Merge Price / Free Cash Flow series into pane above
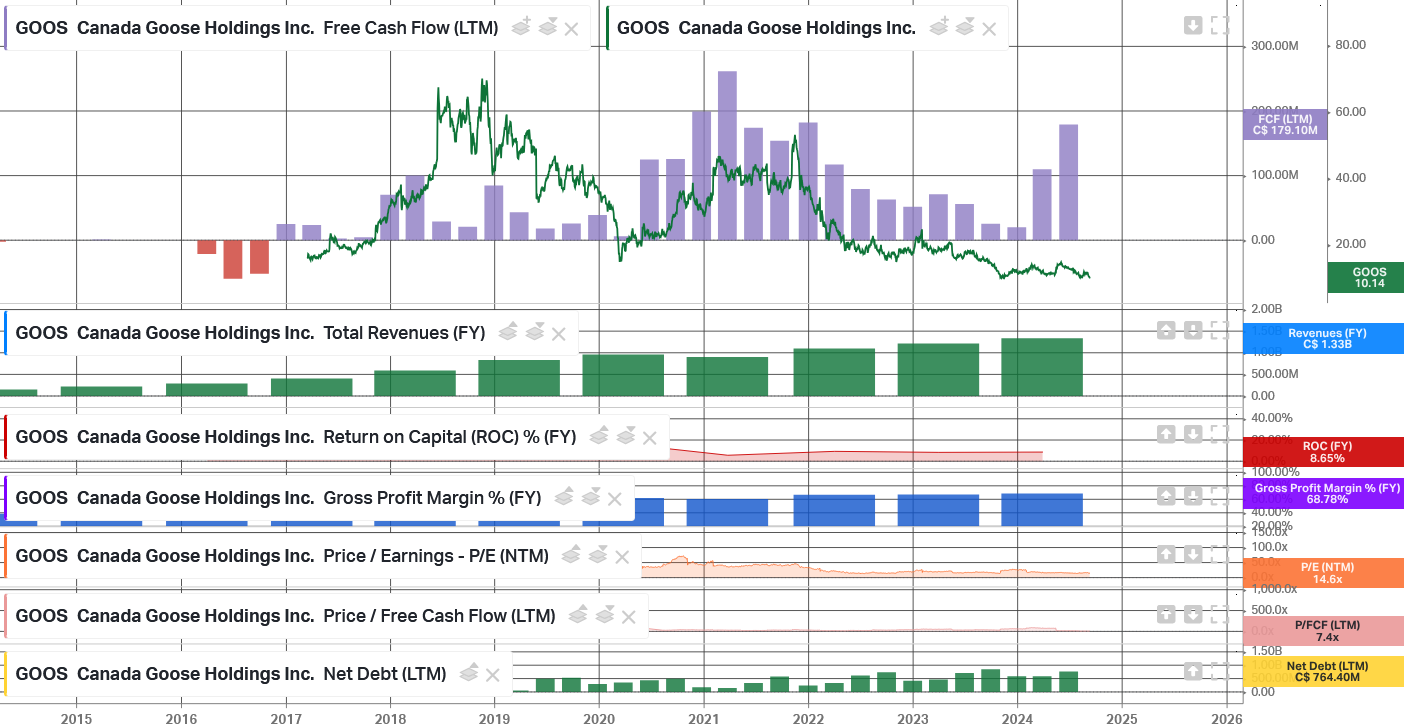This screenshot has height=725, width=1404. point(578,615)
